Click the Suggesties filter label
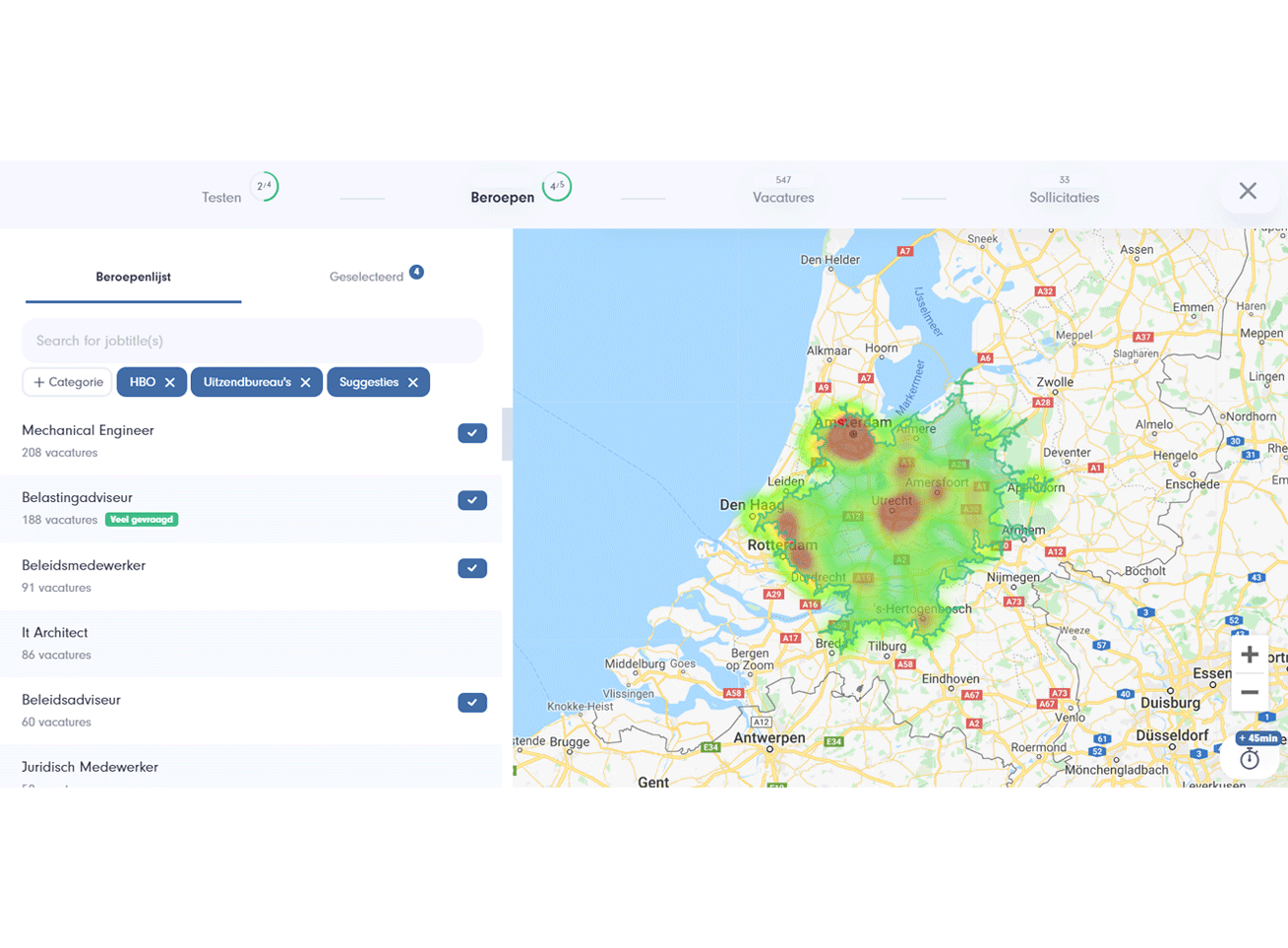 (x=369, y=382)
